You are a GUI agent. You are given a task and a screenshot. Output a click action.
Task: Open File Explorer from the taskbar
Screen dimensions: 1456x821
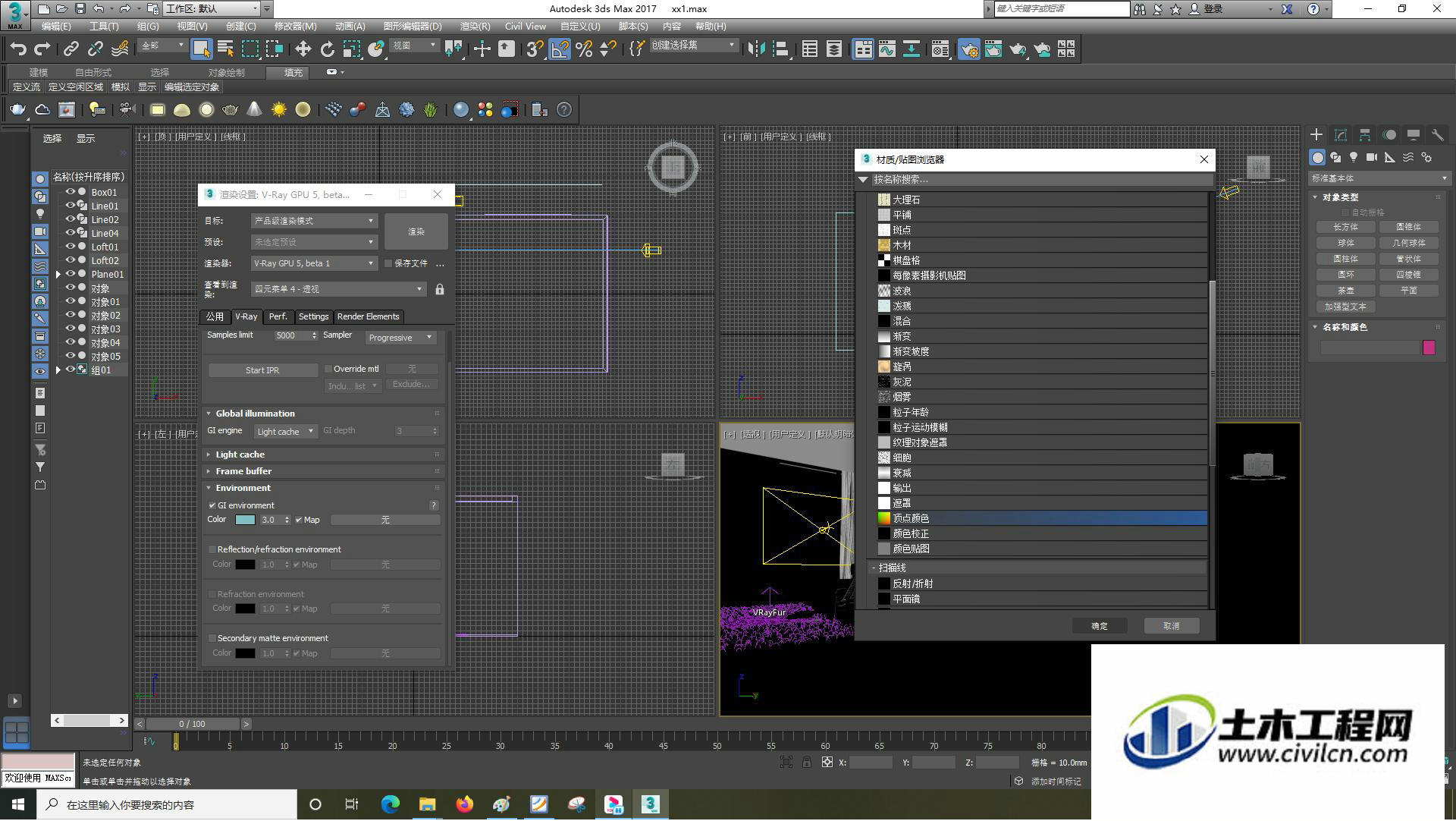[428, 805]
